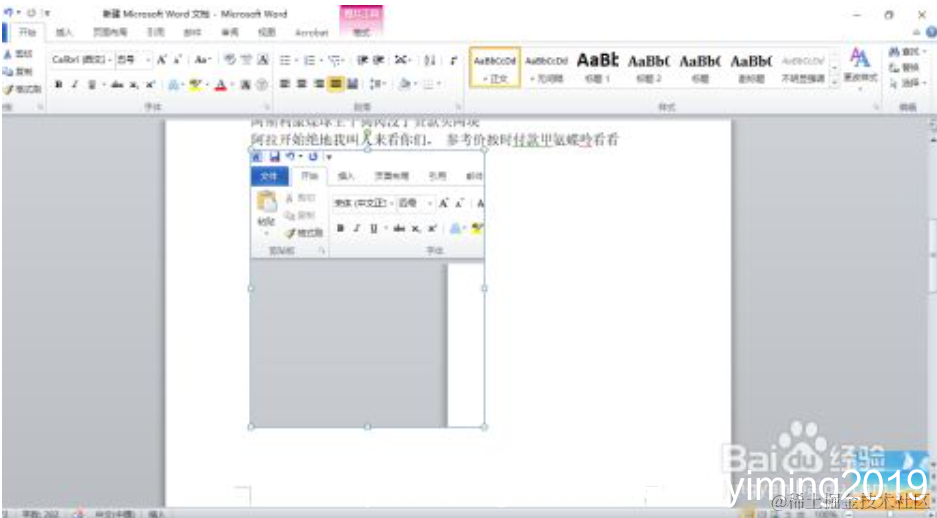Click the Align Right icon
This screenshot has width=937, height=518.
tap(319, 84)
